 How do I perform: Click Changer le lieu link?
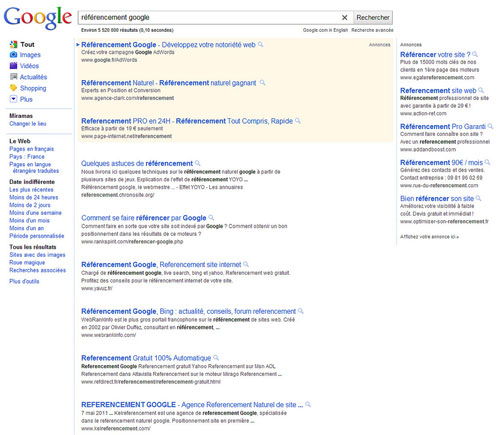pos(28,124)
